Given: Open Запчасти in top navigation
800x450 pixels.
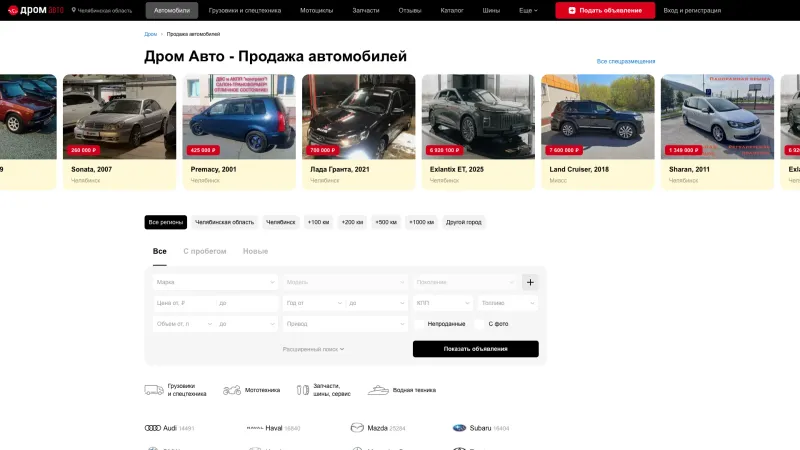Looking at the screenshot, I should 366,10.
